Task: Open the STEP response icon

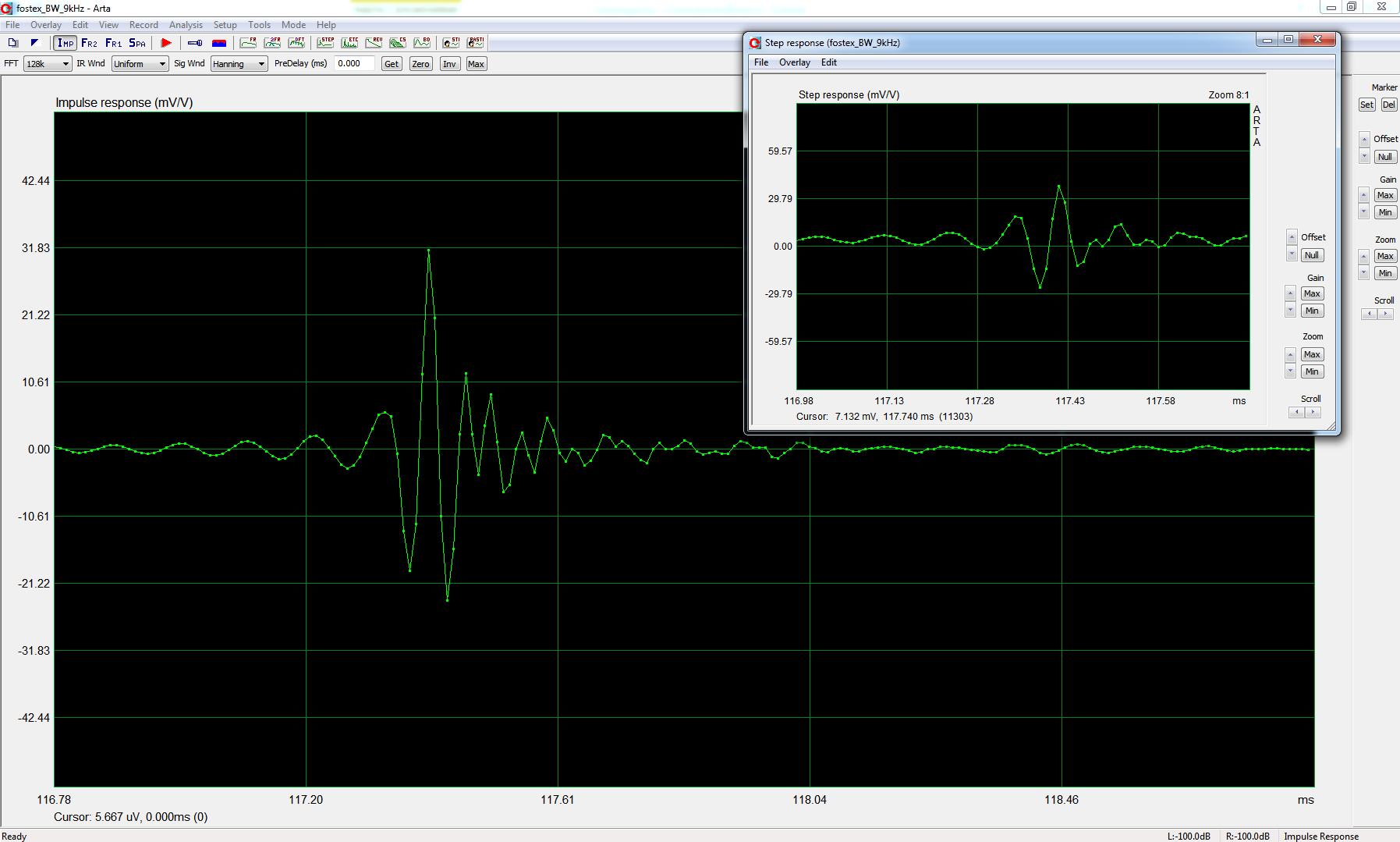Action: click(x=325, y=43)
